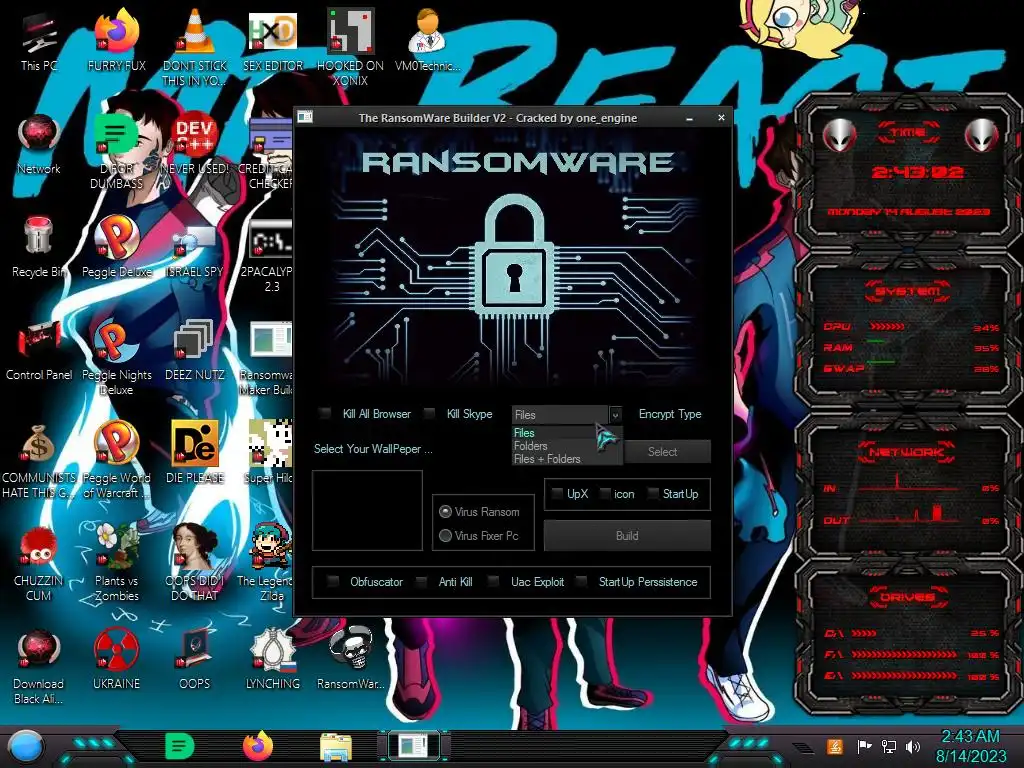Tick the UpX checkbox
The width and height of the screenshot is (1024, 768).
point(556,494)
